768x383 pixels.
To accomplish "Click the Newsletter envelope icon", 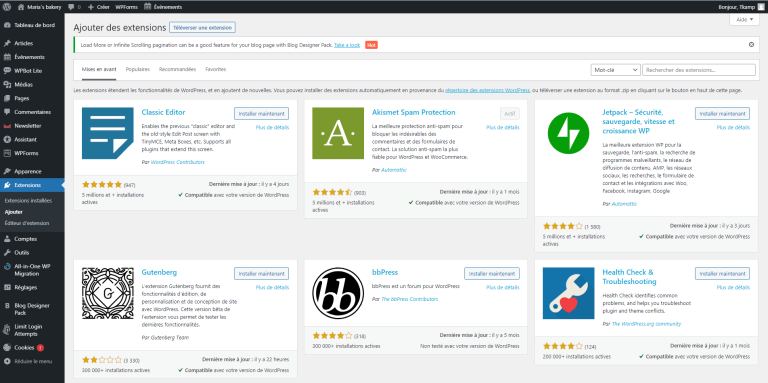I will [7, 125].
